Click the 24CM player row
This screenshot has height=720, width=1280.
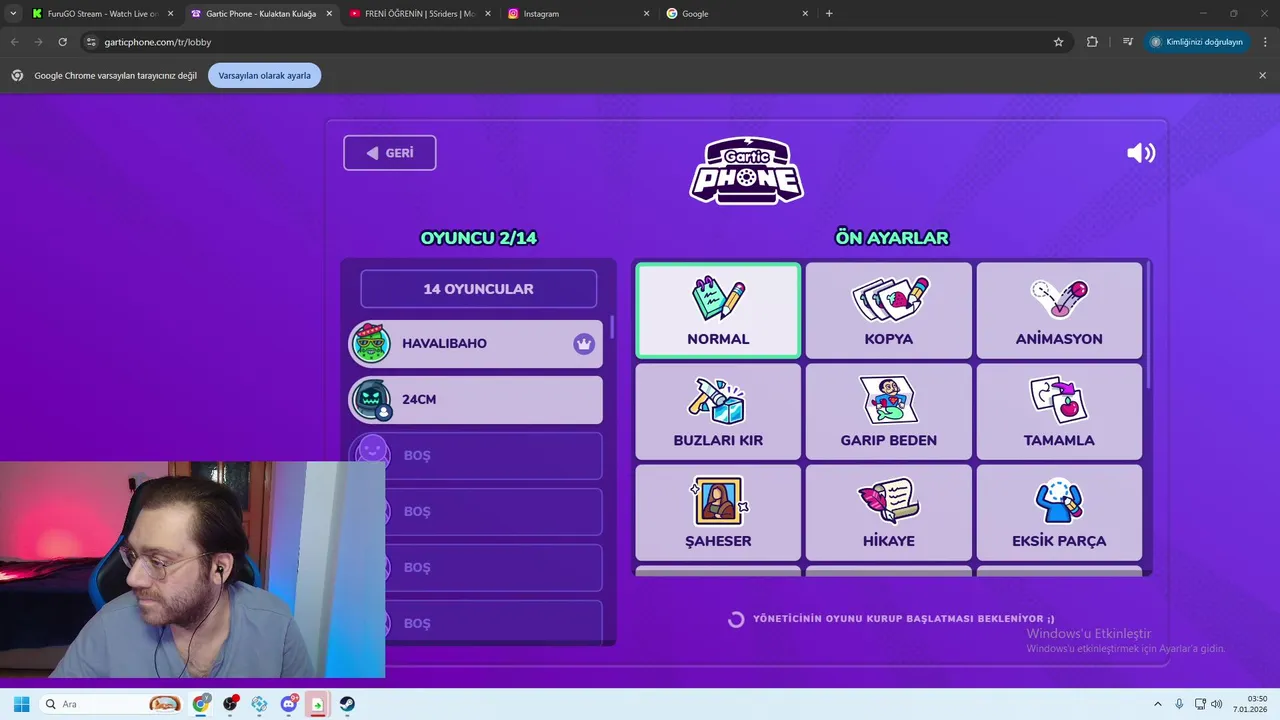pos(476,400)
